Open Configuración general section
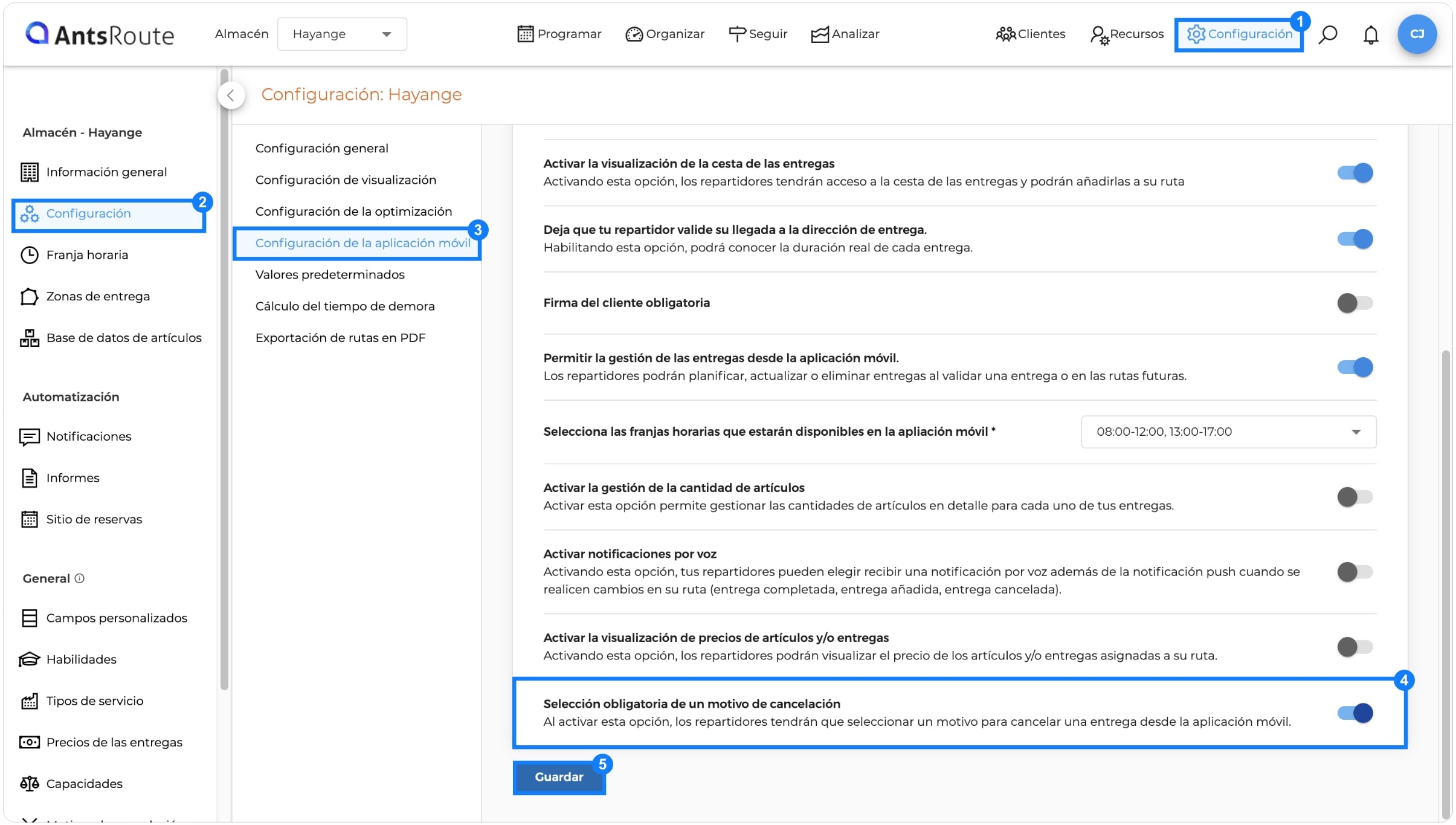 tap(321, 148)
